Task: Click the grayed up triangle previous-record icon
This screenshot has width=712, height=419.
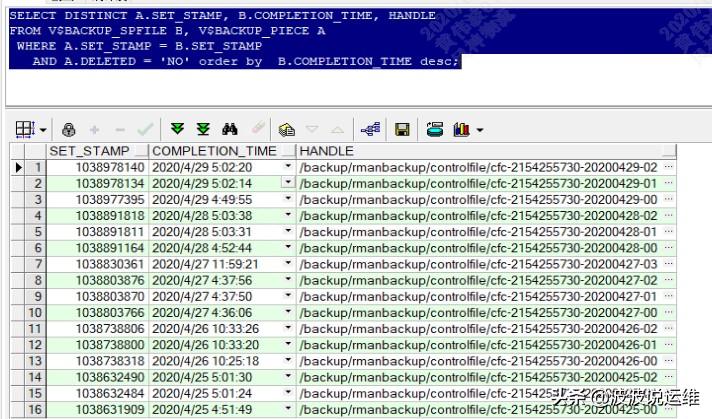Action: [337, 130]
